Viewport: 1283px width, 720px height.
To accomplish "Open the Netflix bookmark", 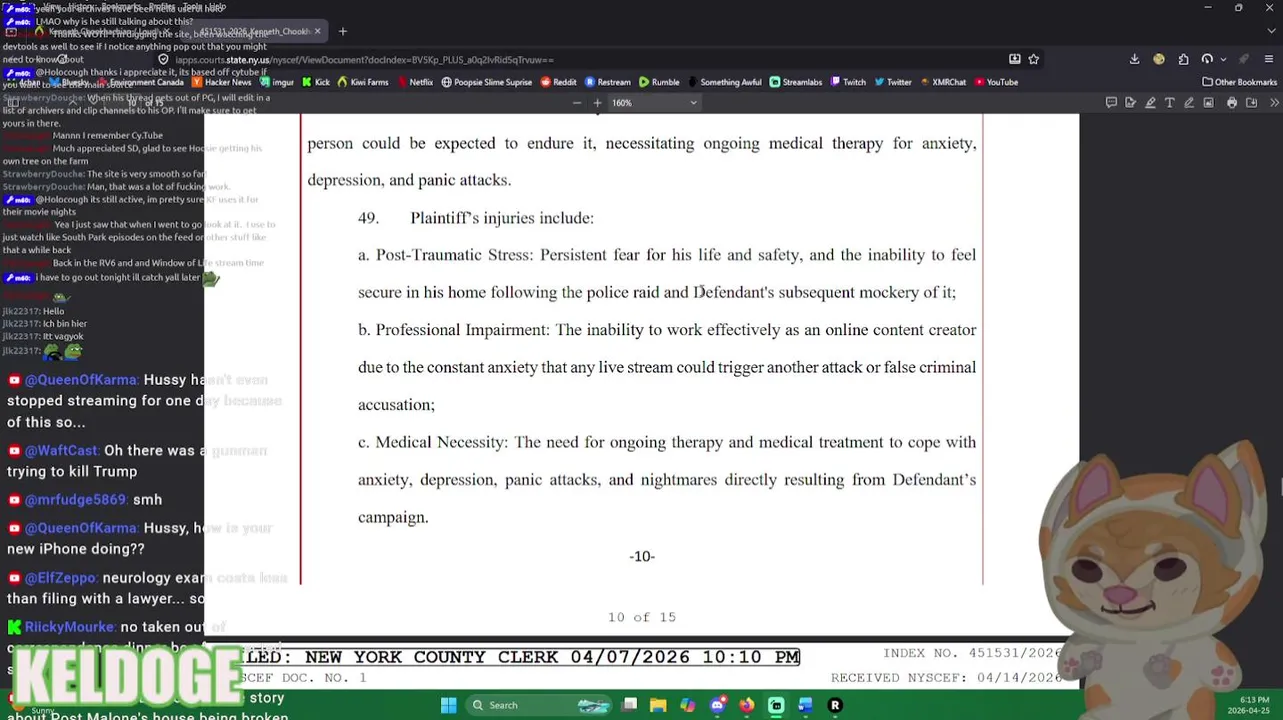I will point(414,82).
